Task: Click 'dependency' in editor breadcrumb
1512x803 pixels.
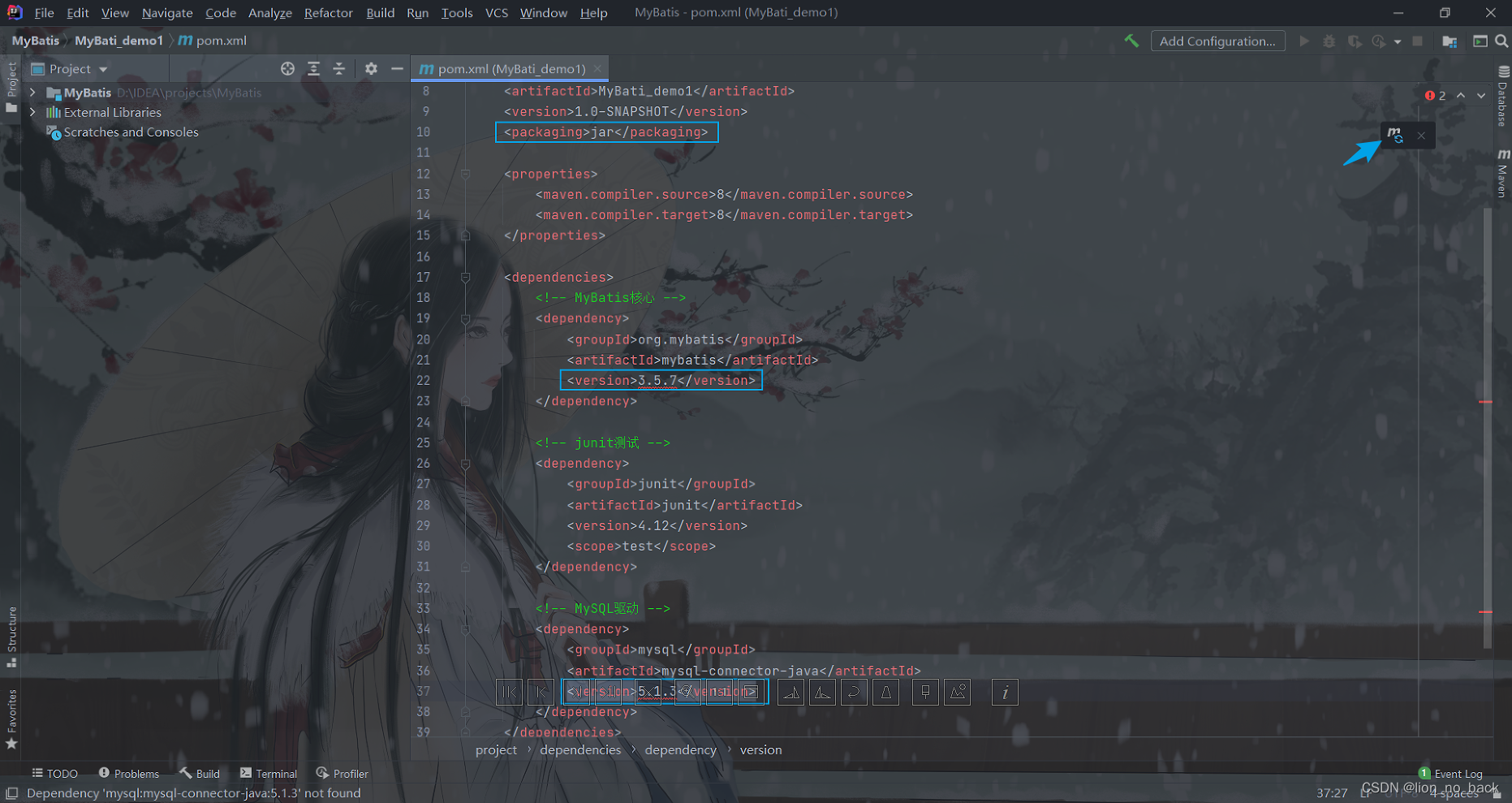Action: [680, 750]
